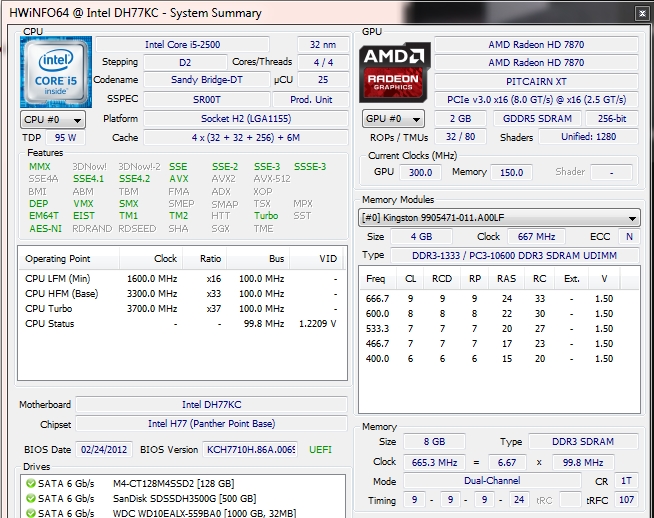Click the 256-bit bus width field
This screenshot has width=654, height=518.
pyautogui.click(x=612, y=118)
